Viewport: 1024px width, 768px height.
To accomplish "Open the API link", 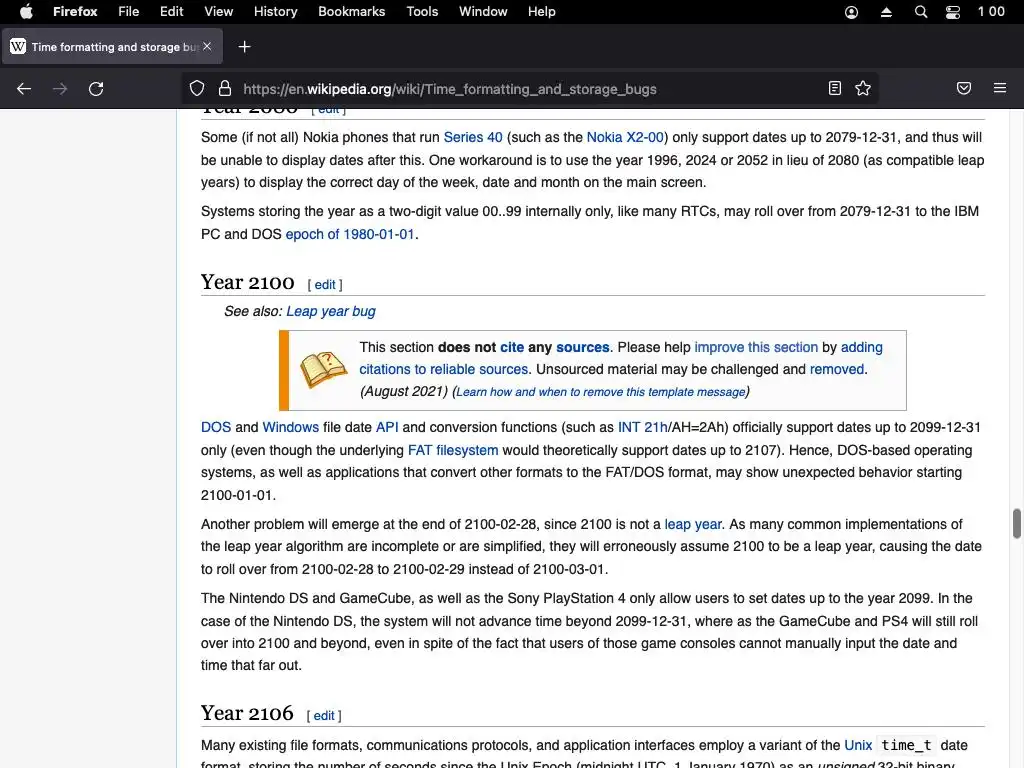I will [x=387, y=427].
